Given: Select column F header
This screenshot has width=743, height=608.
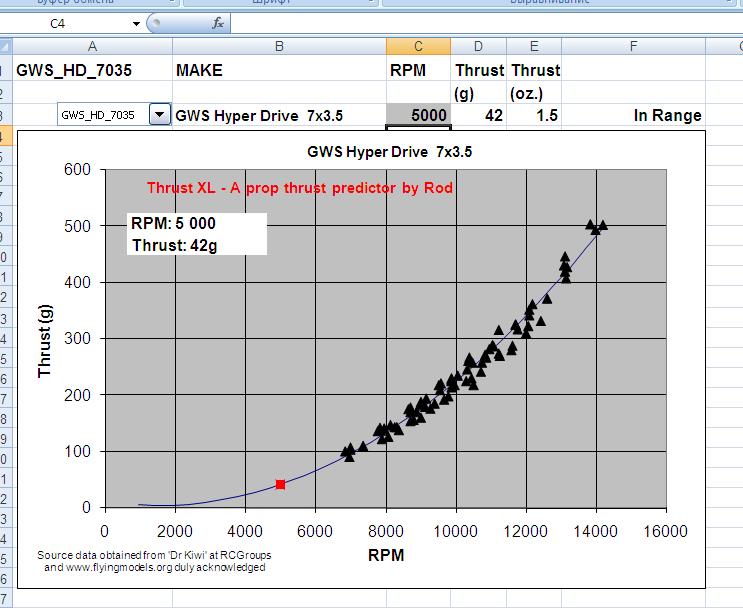Looking at the screenshot, I should (634, 46).
